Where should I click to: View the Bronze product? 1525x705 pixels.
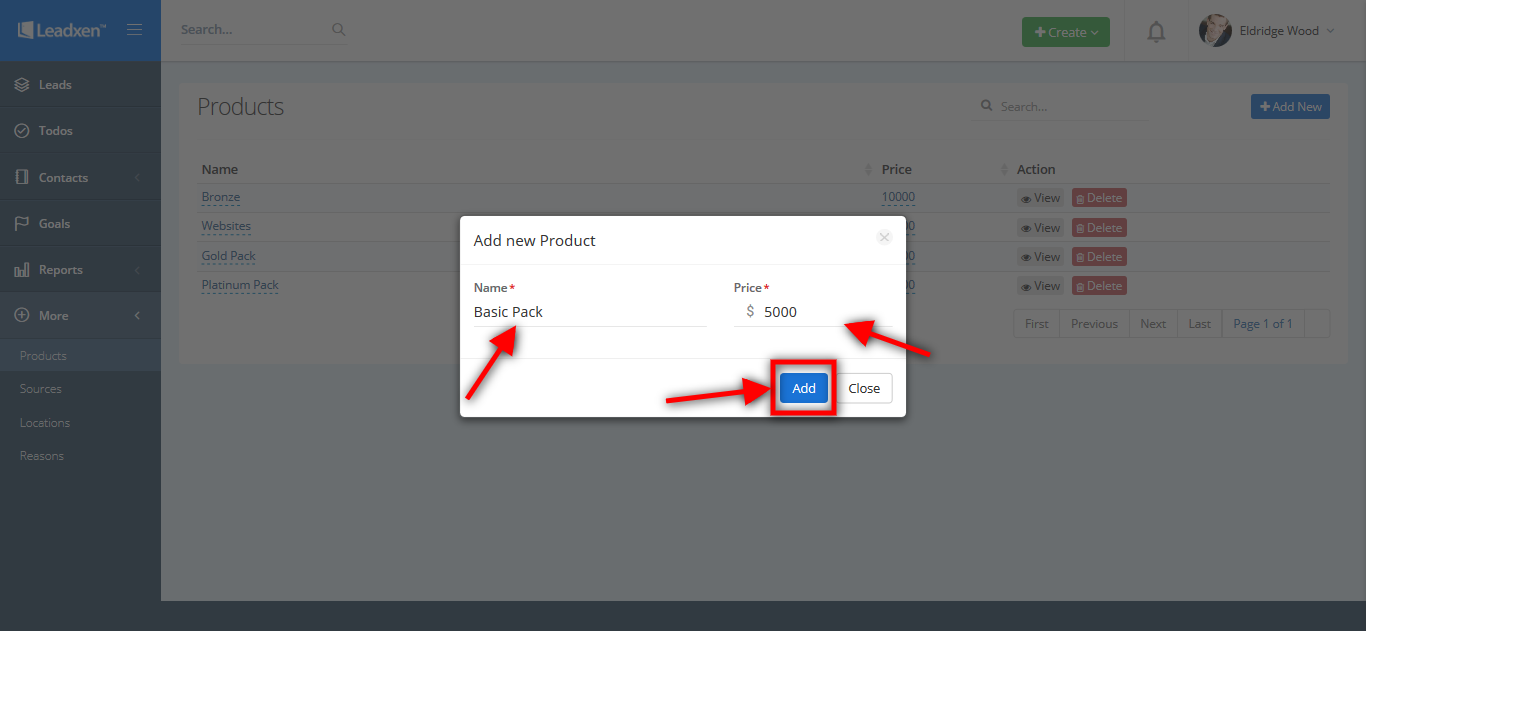pyautogui.click(x=1041, y=198)
